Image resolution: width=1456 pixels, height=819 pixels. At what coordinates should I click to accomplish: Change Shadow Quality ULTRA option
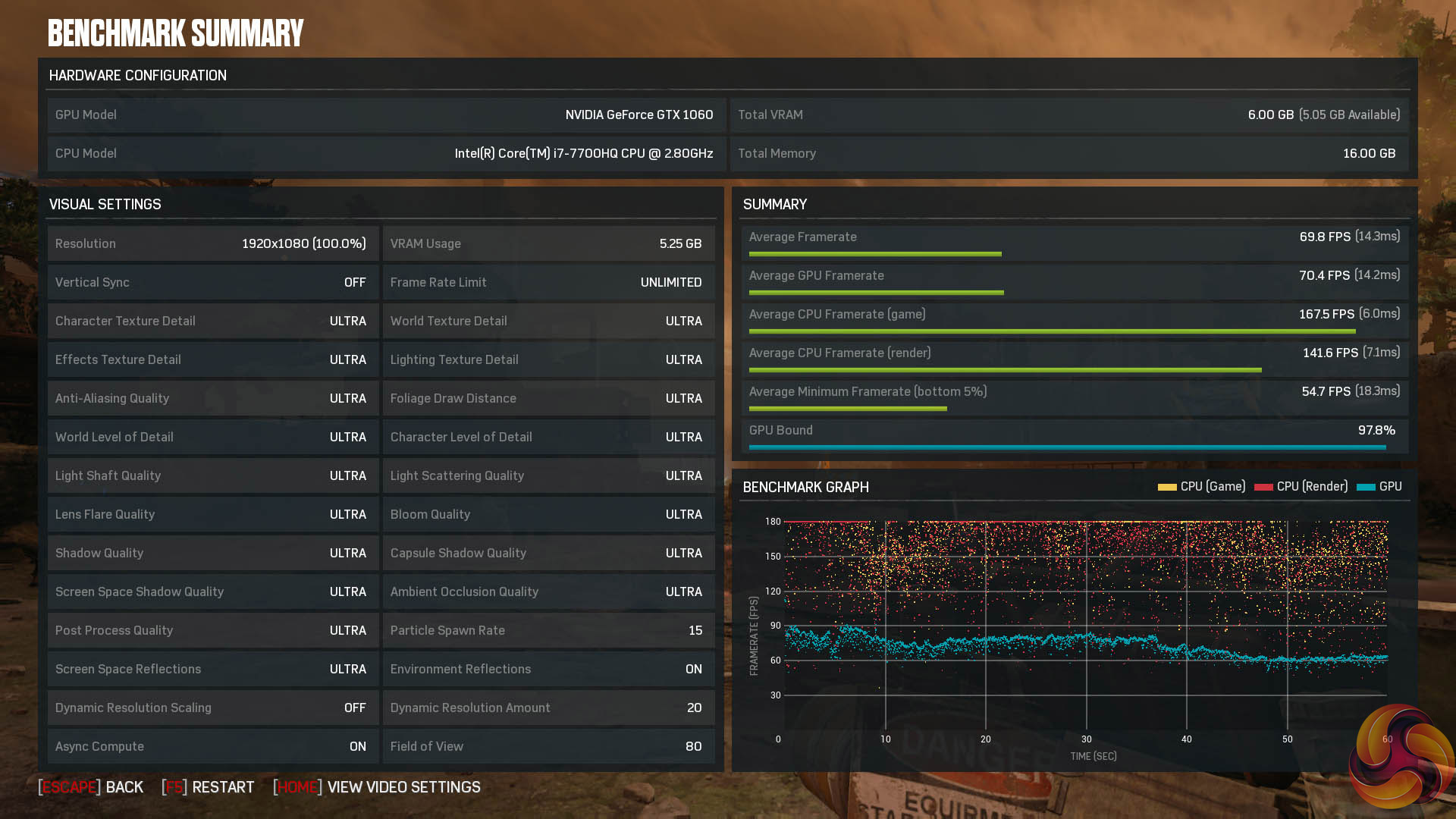tap(347, 553)
